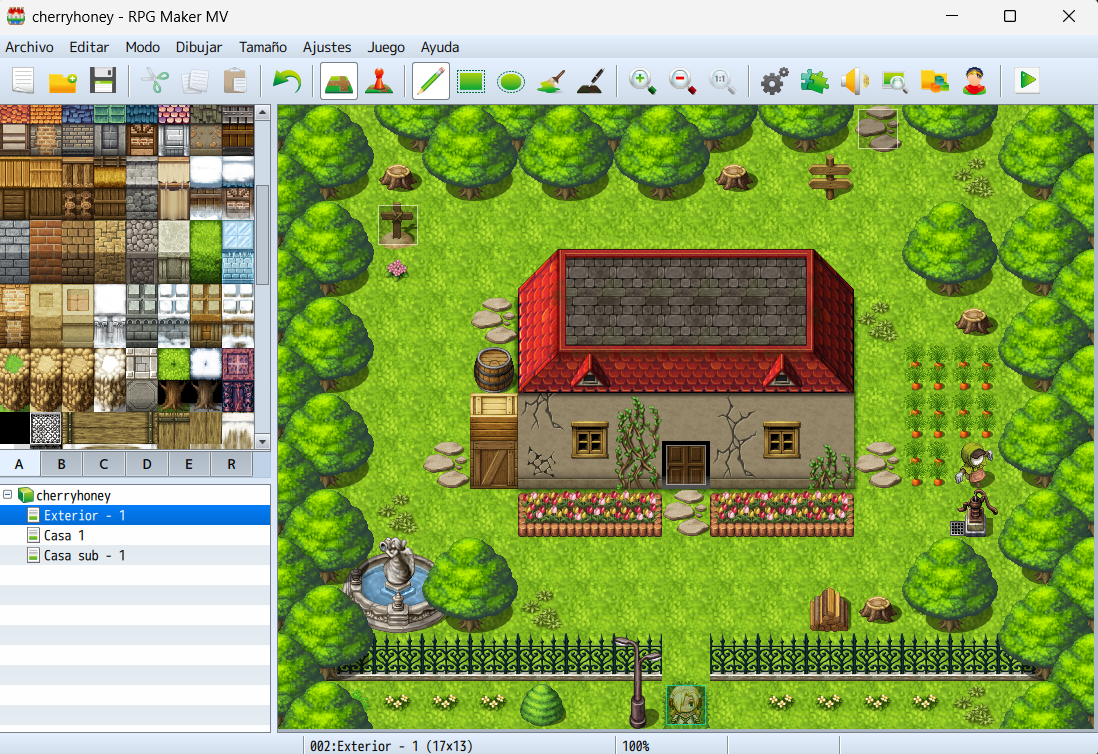
Task: Zoom in on the map
Action: pos(642,81)
